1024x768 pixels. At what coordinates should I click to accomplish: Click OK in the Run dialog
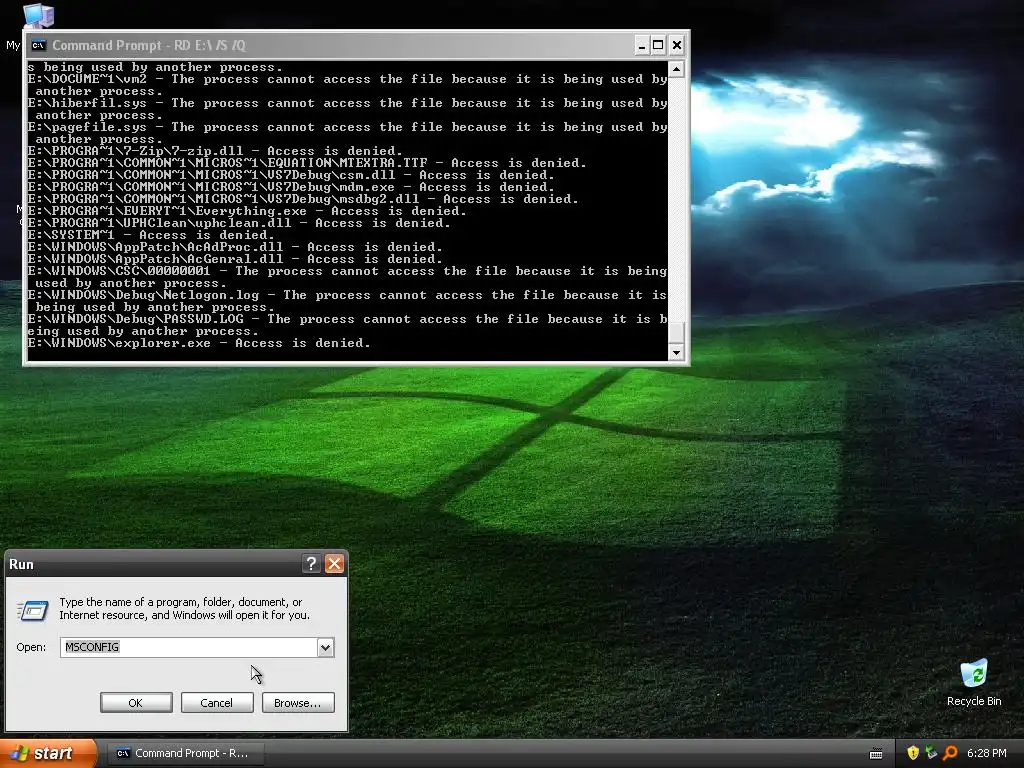tap(136, 703)
